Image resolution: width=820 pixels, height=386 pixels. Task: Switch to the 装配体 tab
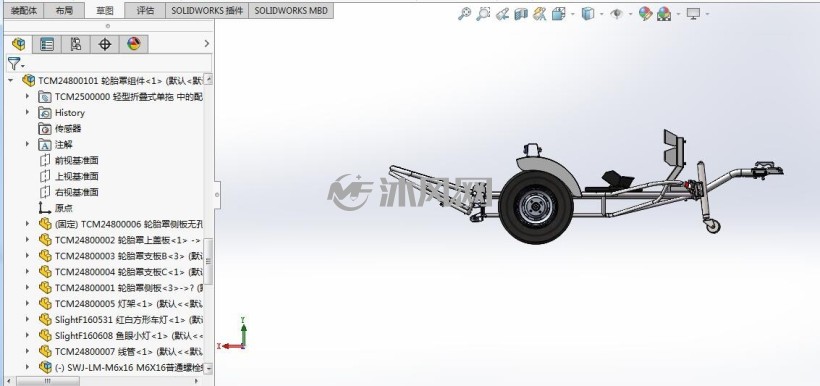(x=24, y=10)
